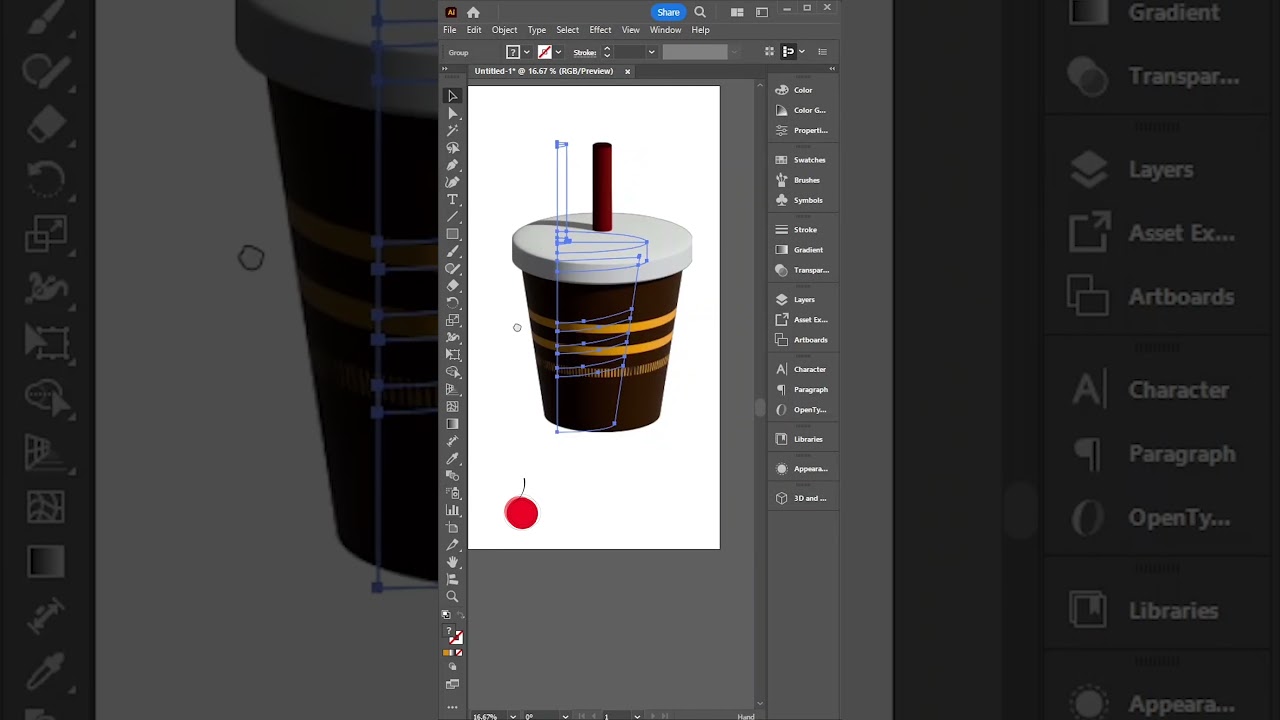The width and height of the screenshot is (1280, 720).
Task: Toggle the Hand tool
Action: (x=452, y=561)
